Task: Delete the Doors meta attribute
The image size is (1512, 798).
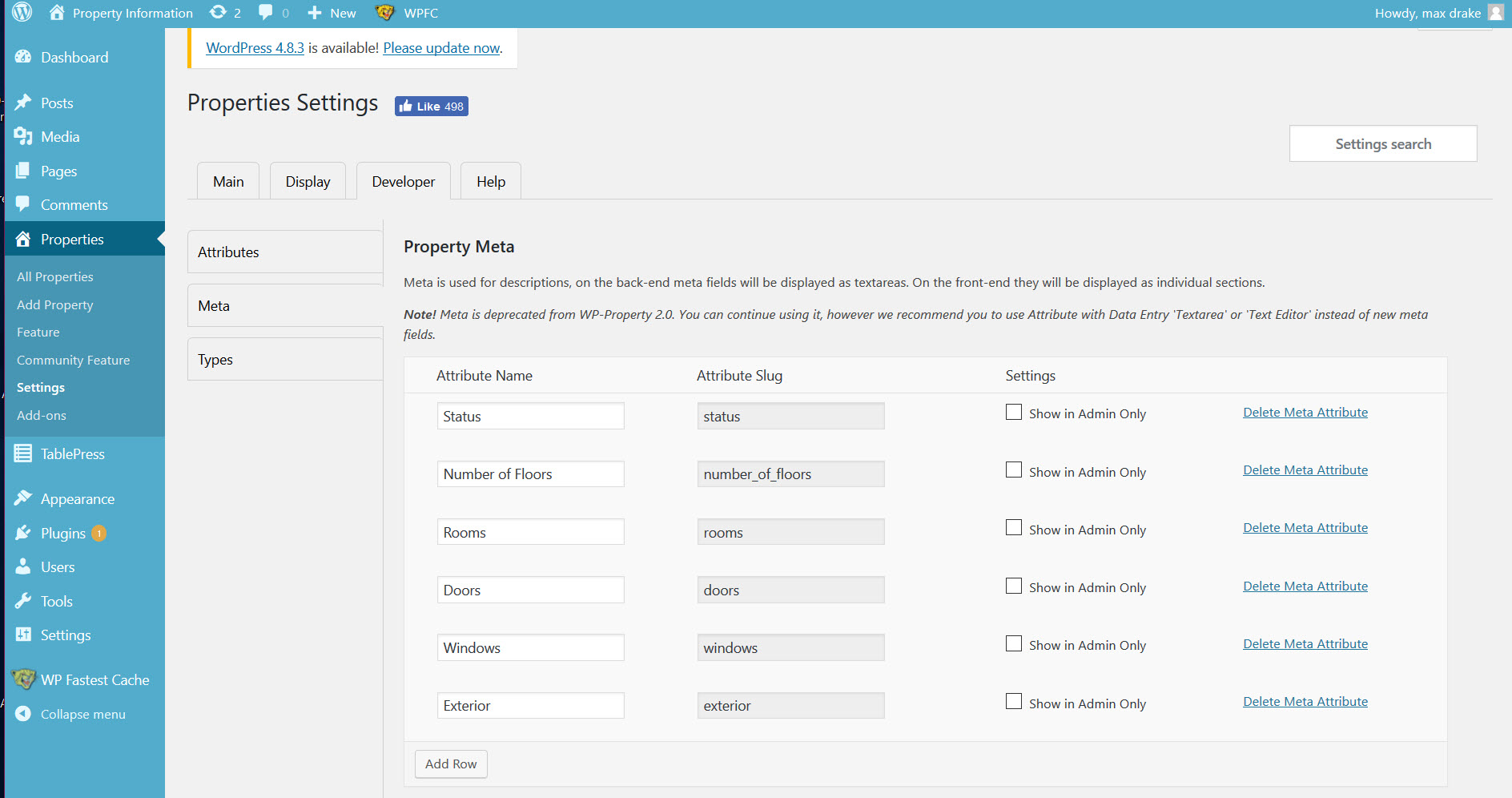Action: click(1305, 586)
